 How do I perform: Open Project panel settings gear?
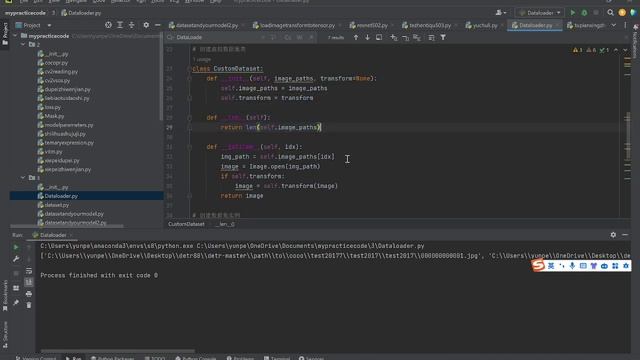tap(146, 25)
